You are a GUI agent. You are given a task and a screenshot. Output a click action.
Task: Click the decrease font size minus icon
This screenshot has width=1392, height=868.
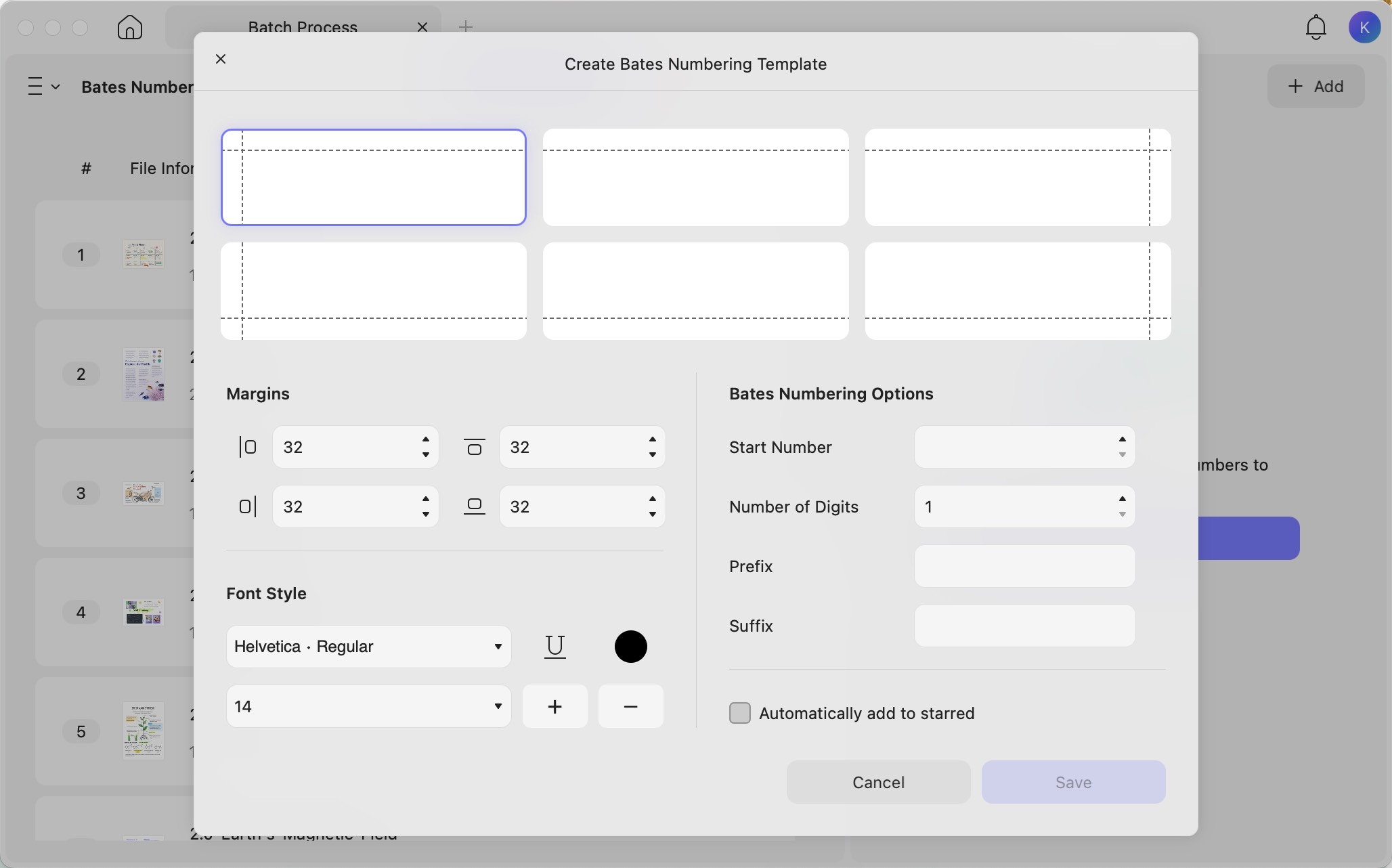(630, 707)
